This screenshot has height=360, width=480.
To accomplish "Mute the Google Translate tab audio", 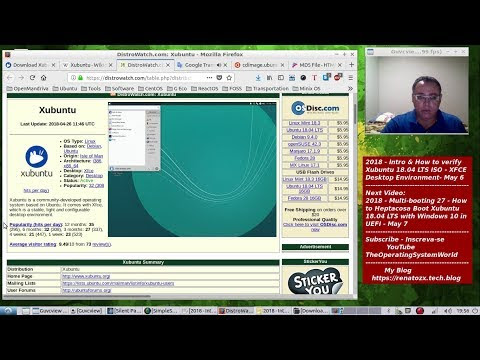I will (219, 65).
